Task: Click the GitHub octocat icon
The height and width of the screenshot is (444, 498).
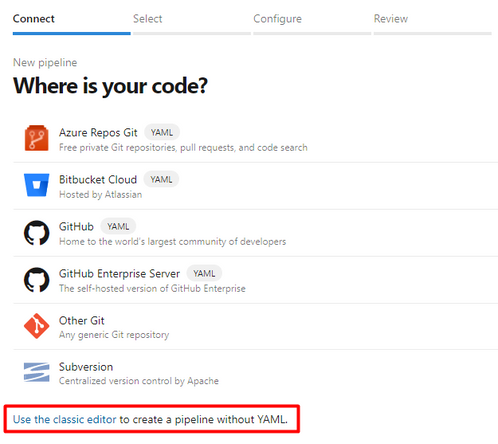Action: pos(37,233)
